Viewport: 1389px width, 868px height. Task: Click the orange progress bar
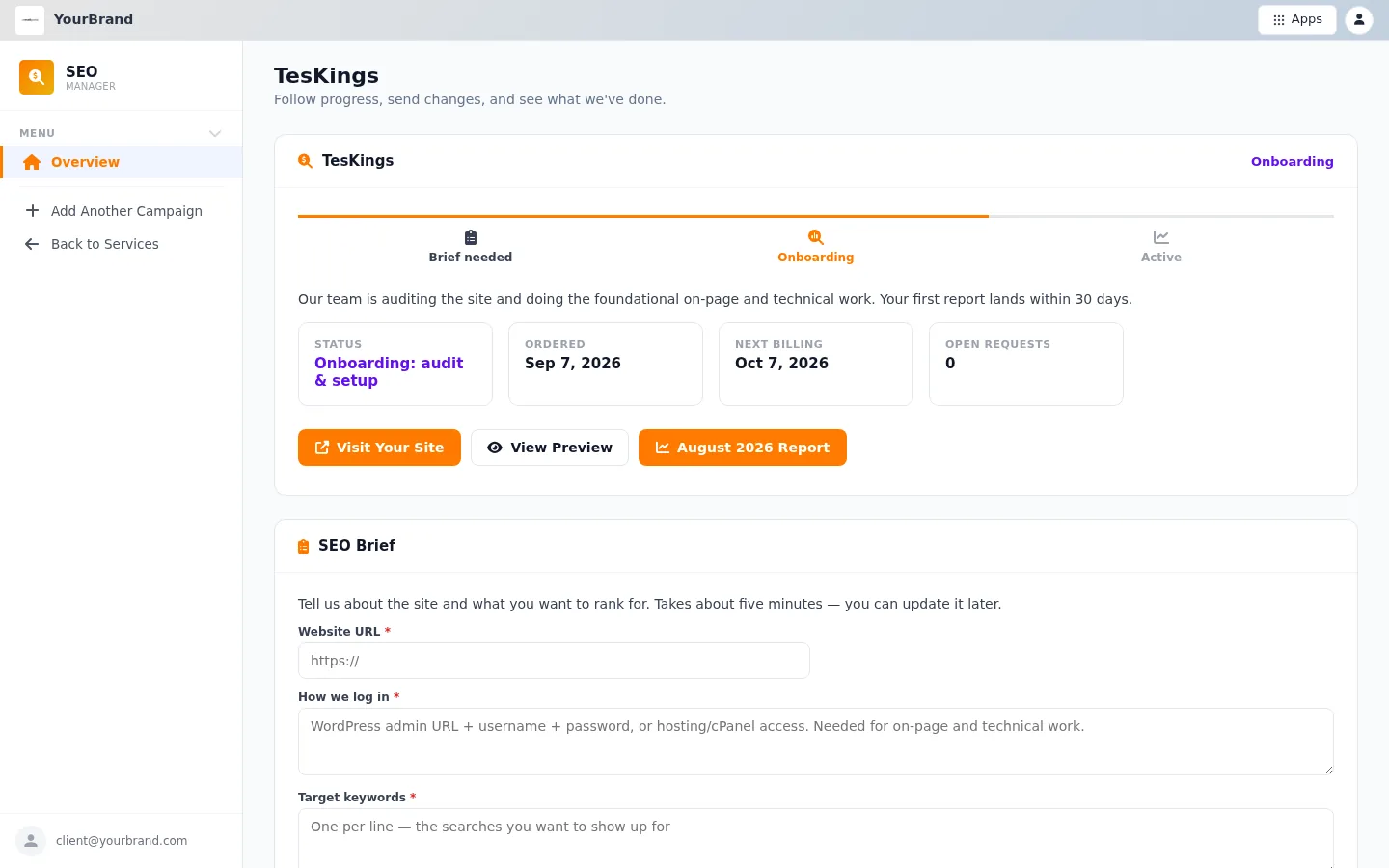pyautogui.click(x=643, y=216)
